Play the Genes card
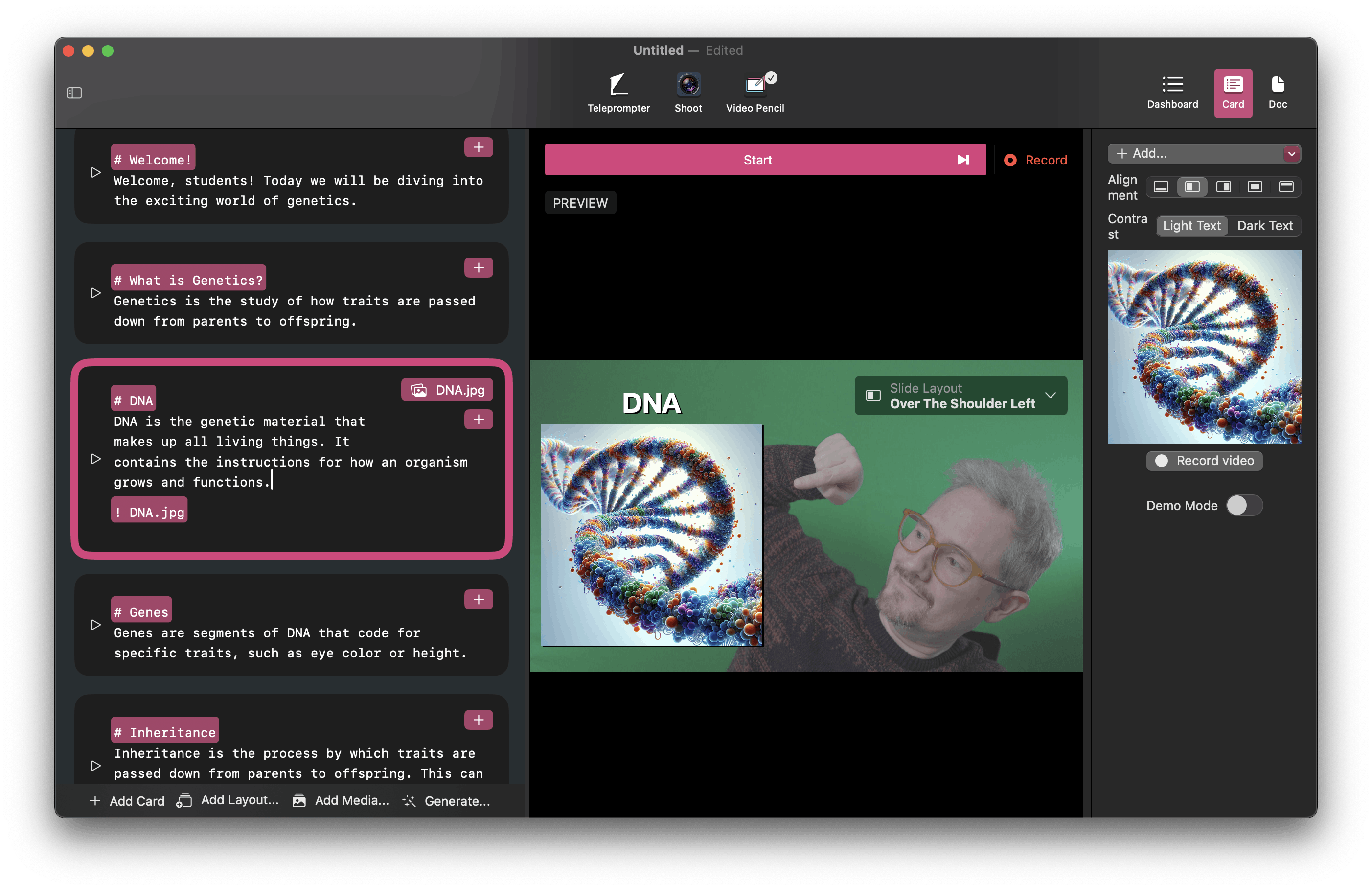This screenshot has height=890, width=1372. tap(96, 625)
